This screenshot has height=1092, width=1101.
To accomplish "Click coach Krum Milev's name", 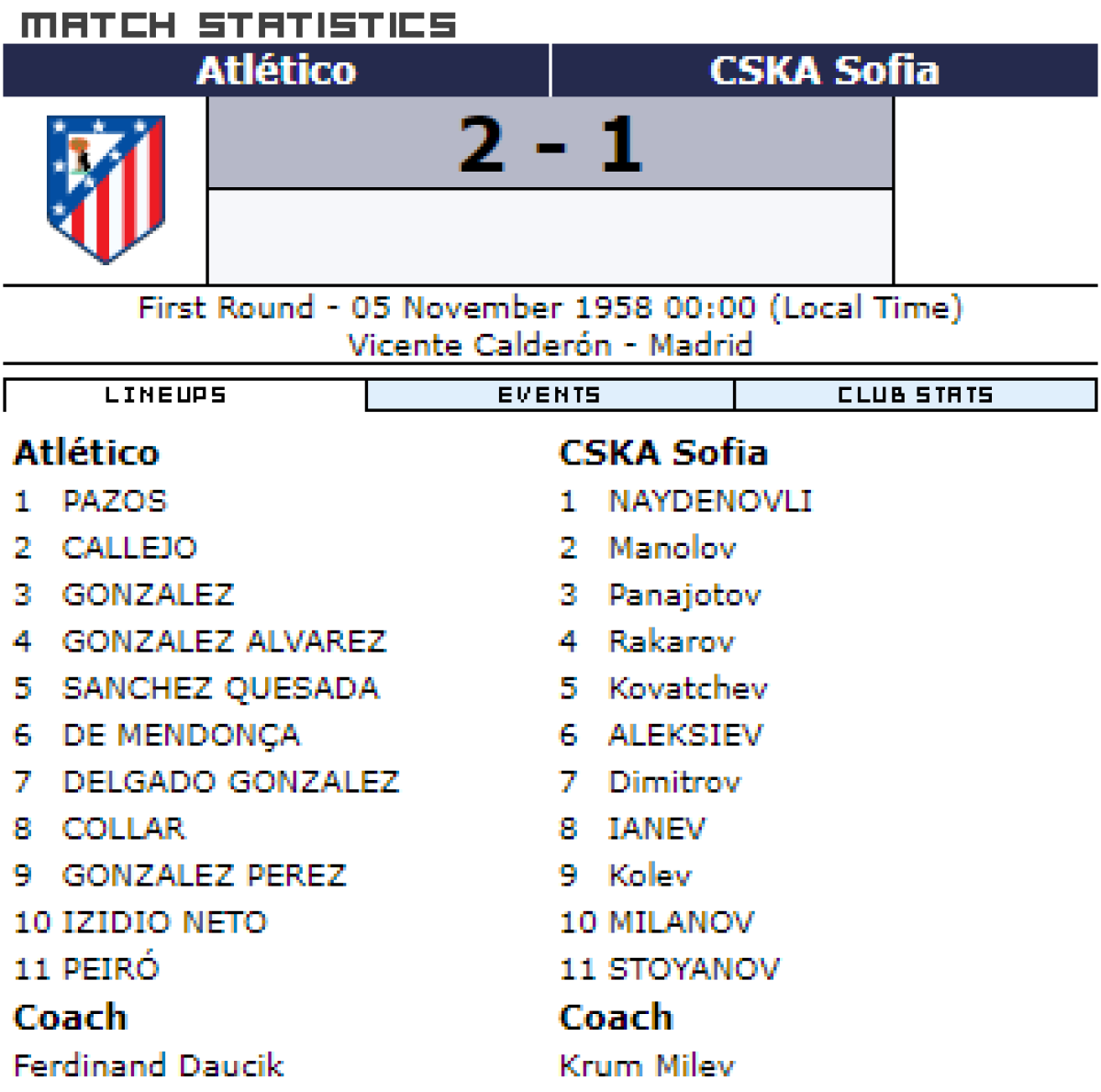I will [647, 1065].
